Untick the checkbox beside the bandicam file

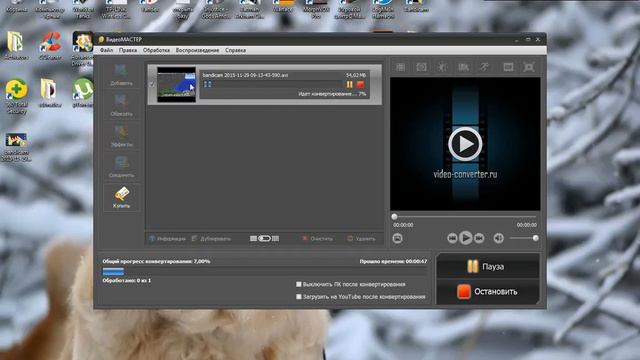click(152, 84)
